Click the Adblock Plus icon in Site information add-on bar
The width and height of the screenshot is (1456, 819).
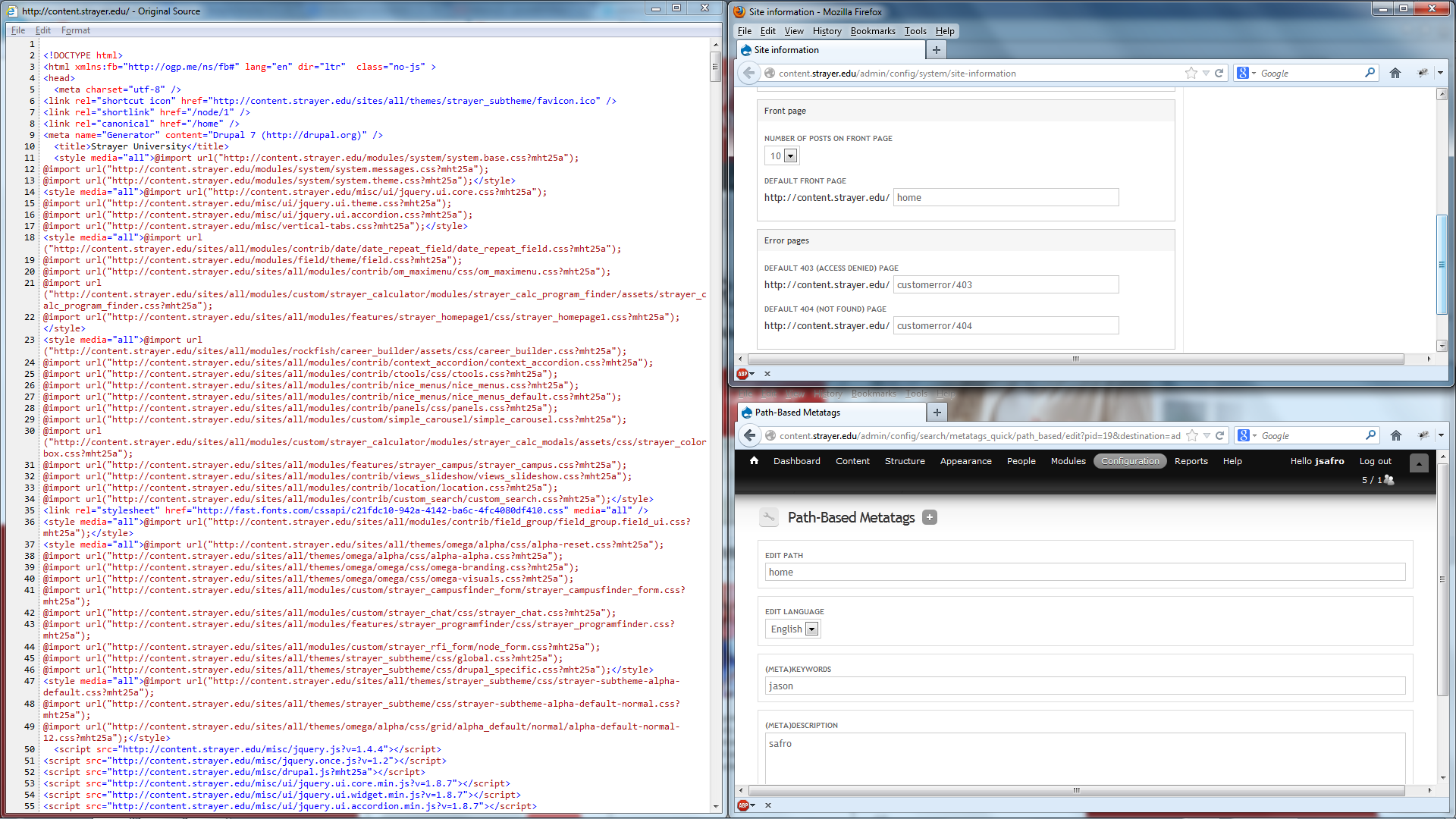coord(742,374)
